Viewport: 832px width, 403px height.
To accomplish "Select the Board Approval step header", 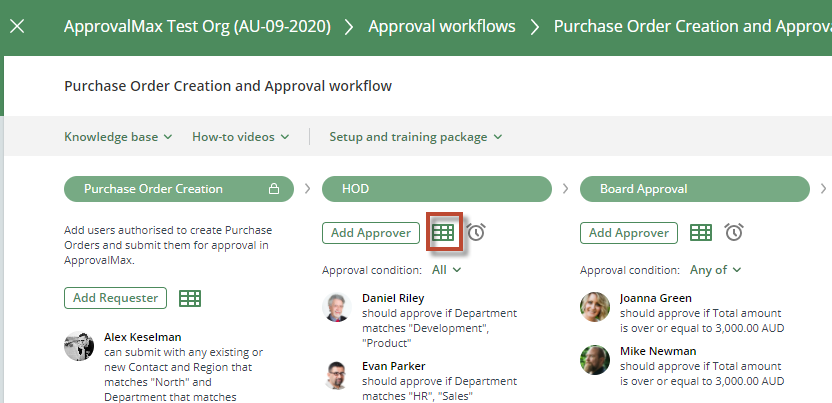I will 695,189.
